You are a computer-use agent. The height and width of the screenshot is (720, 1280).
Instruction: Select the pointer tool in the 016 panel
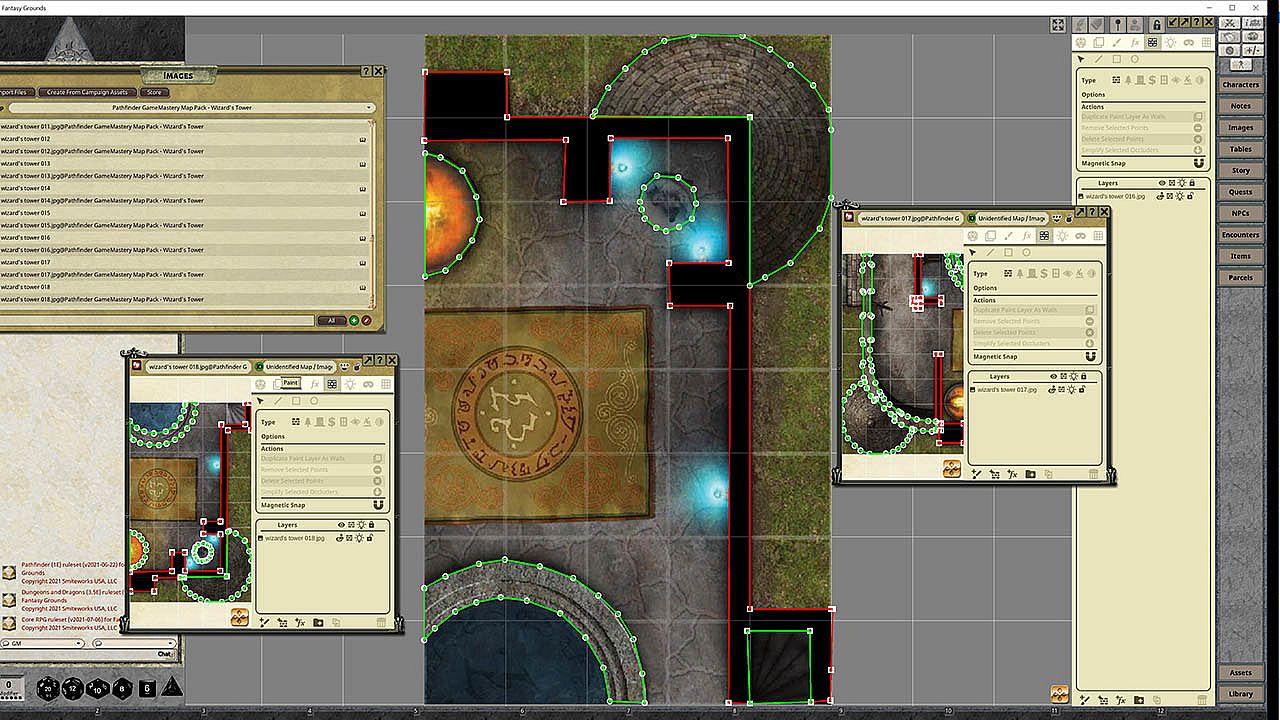[x=1082, y=60]
